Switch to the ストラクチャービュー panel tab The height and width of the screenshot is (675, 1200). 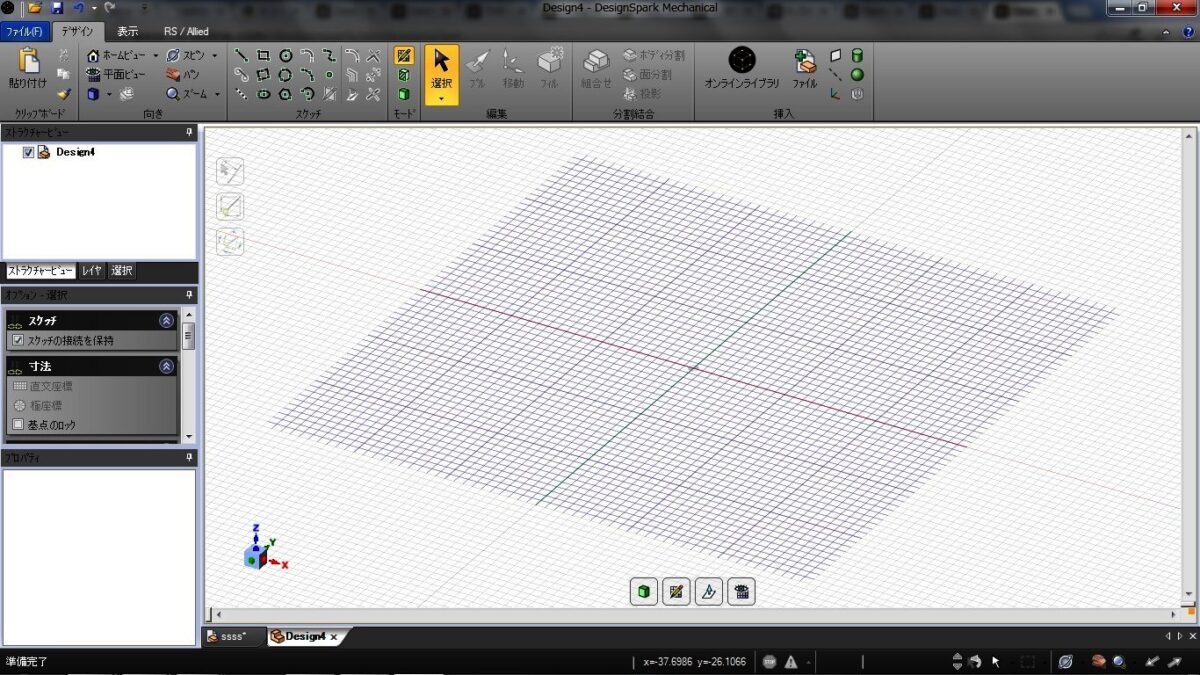pyautogui.click(x=40, y=270)
